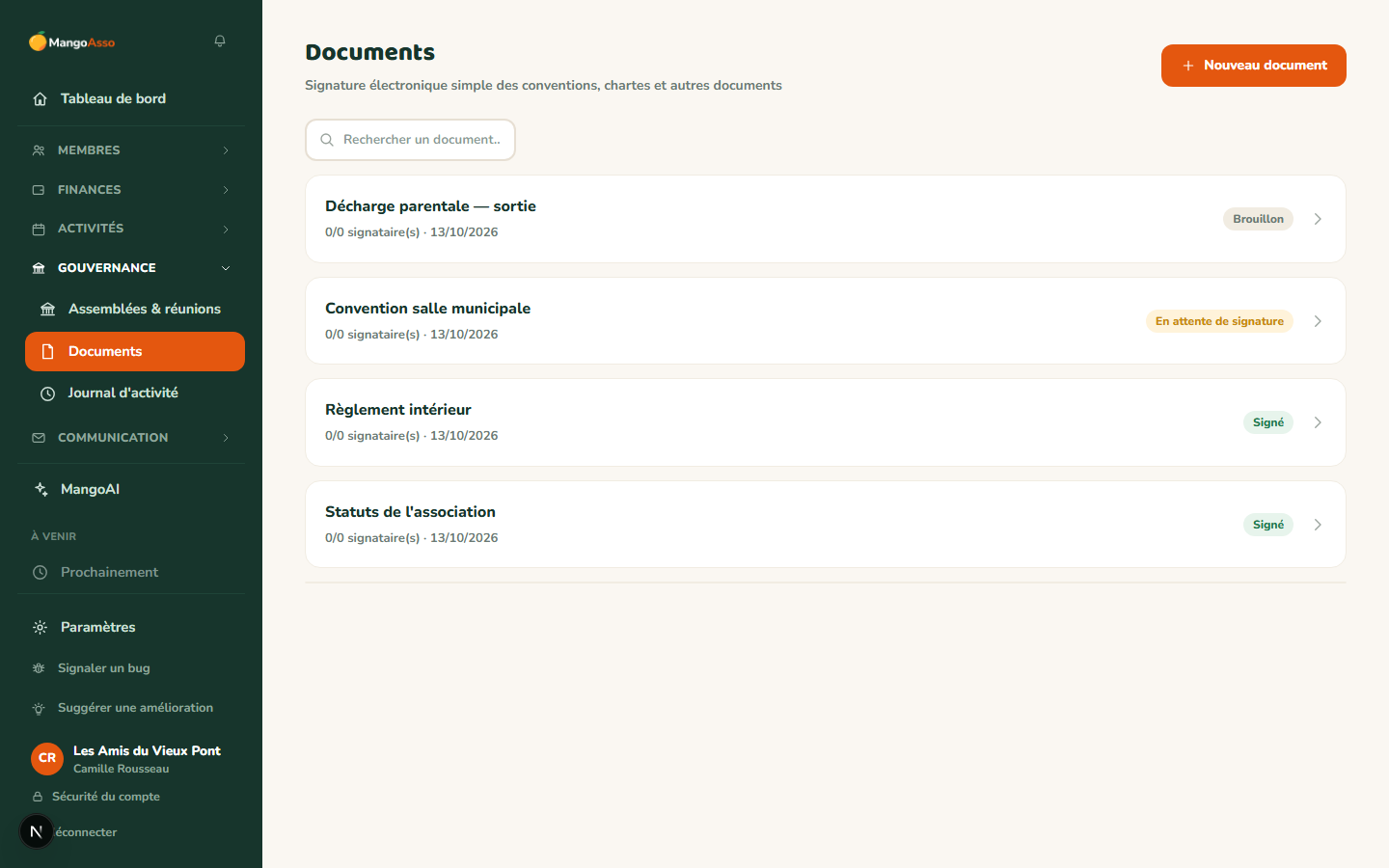Open Statuts de l'association row chevron
Screen dimensions: 1389x868
[x=1318, y=525]
